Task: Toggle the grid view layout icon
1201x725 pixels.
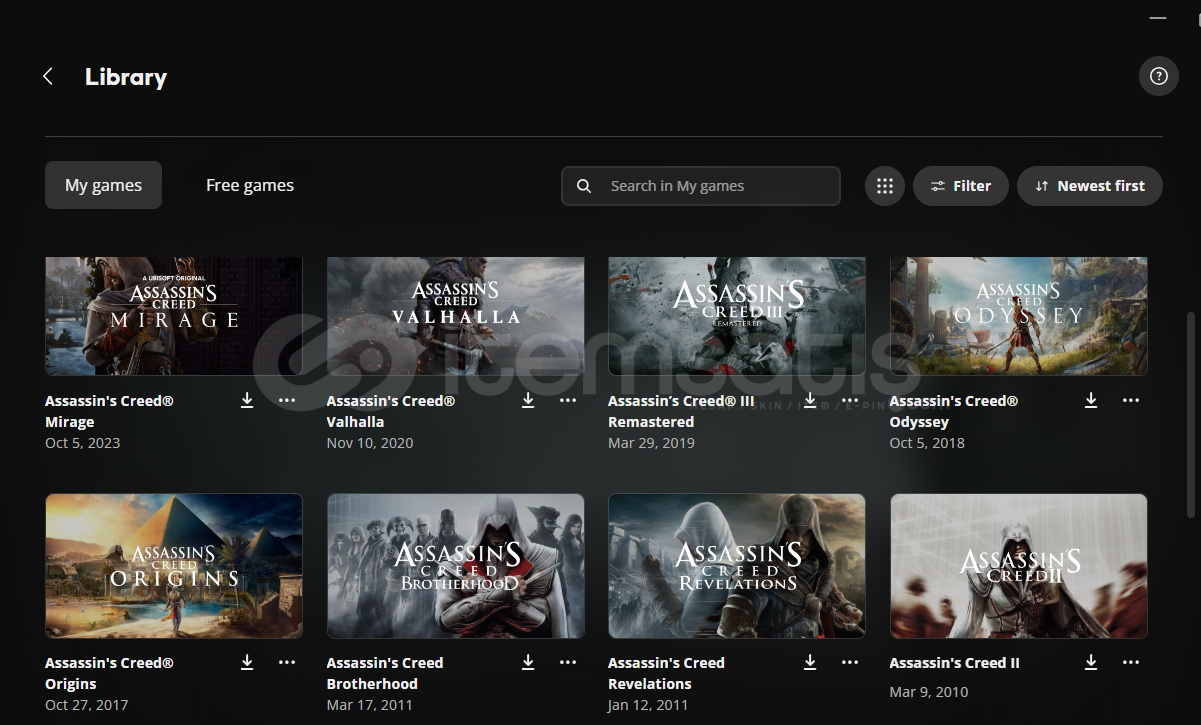Action: [x=884, y=186]
